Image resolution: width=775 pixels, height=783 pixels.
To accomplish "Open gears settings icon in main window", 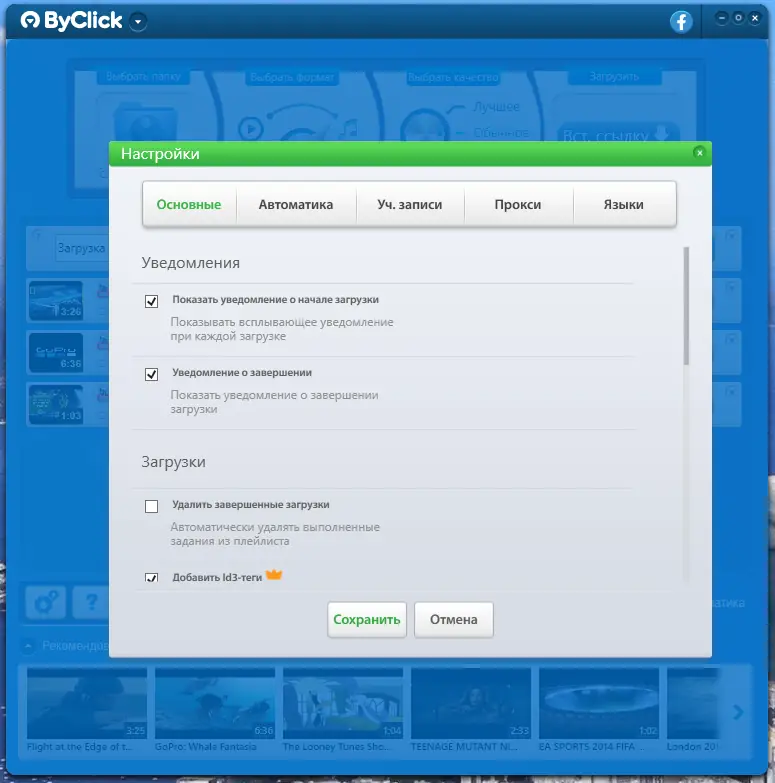I will click(x=45, y=602).
